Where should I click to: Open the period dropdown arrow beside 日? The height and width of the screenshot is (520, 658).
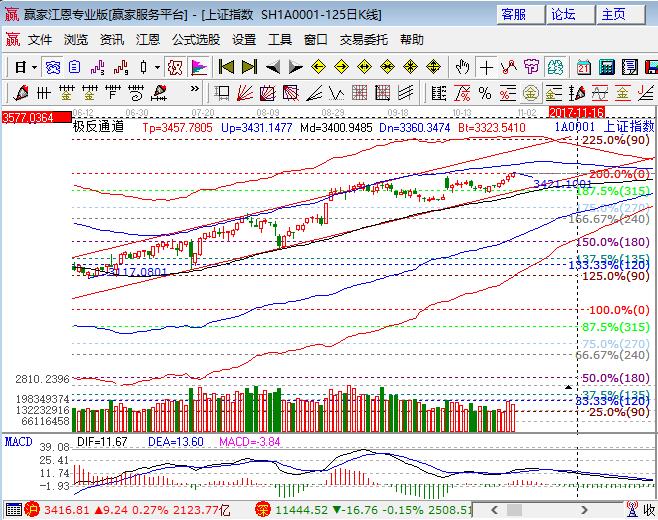coord(34,67)
